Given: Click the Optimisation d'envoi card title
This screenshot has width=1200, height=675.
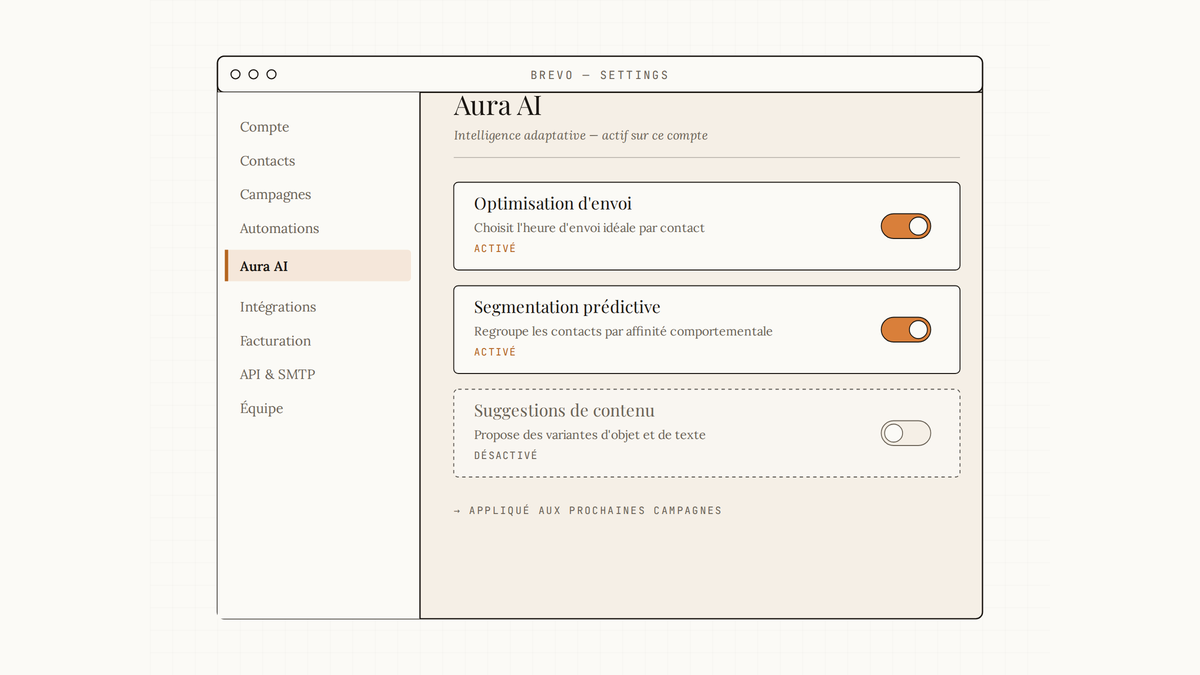Looking at the screenshot, I should coord(553,204).
